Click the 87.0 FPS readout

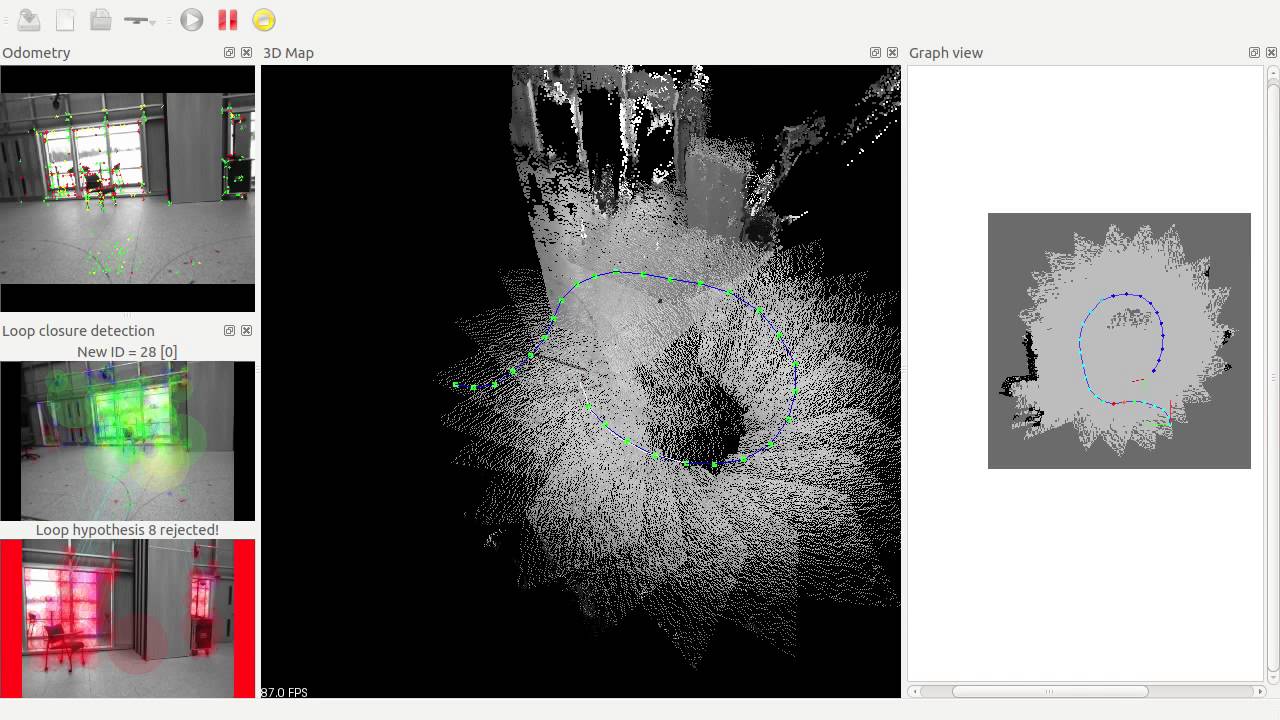[x=285, y=692]
